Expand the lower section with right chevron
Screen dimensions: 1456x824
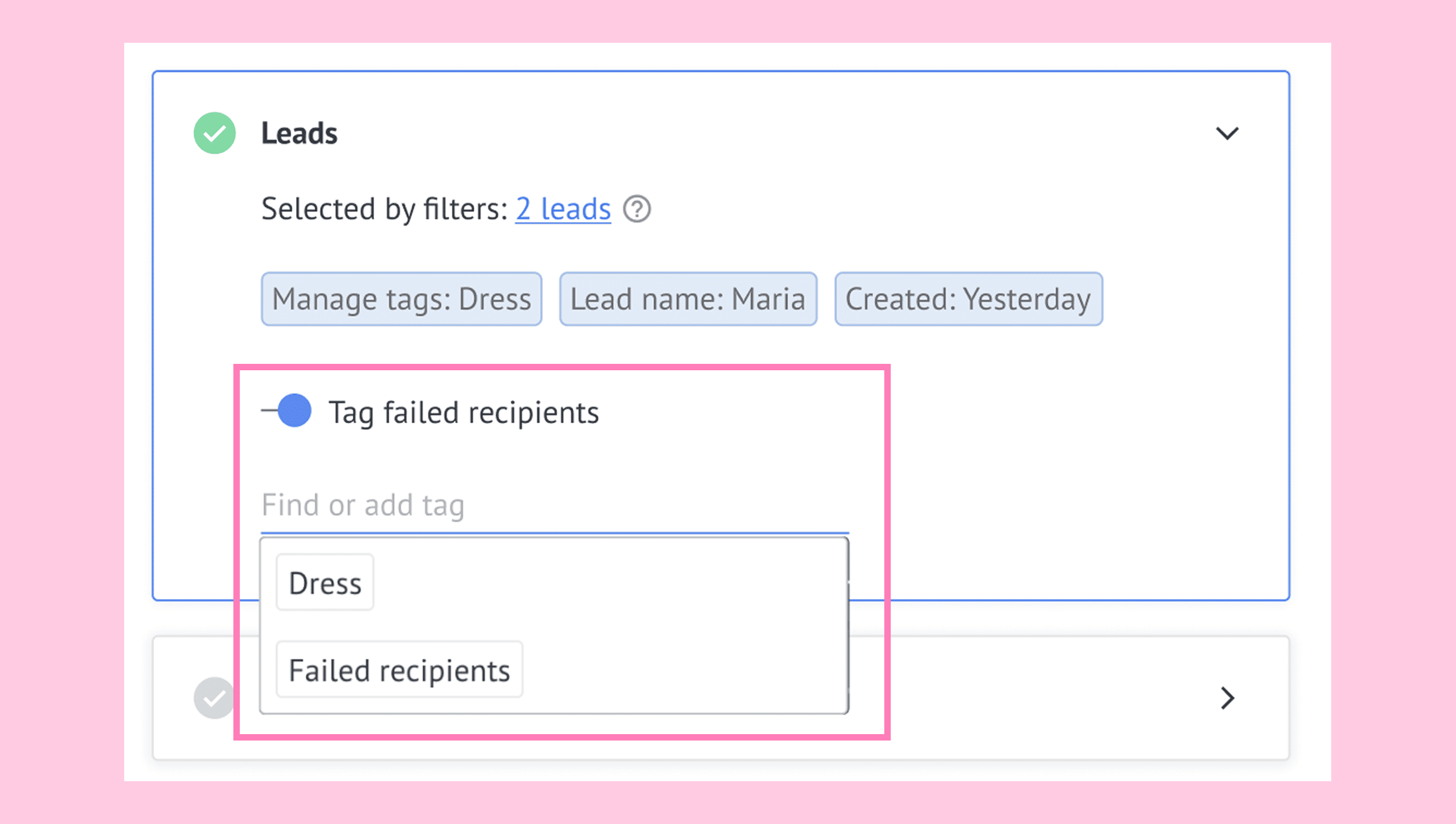[1227, 698]
